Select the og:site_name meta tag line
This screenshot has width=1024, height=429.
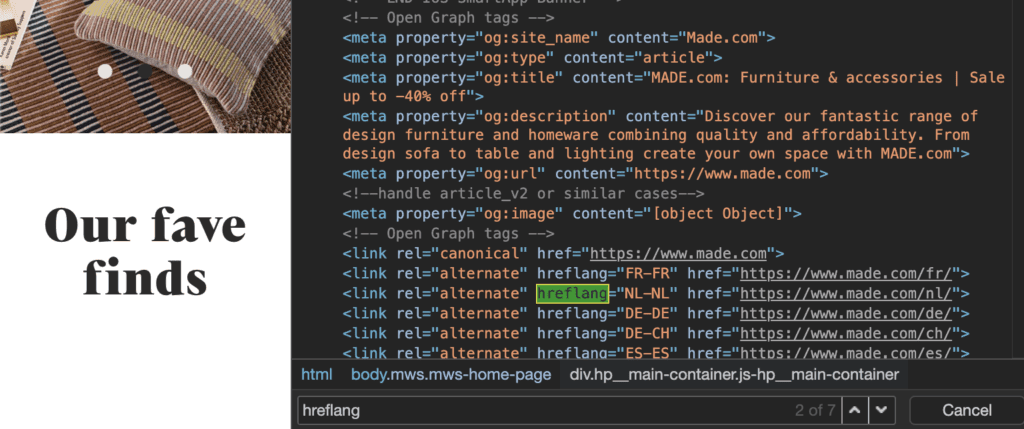click(x=559, y=37)
